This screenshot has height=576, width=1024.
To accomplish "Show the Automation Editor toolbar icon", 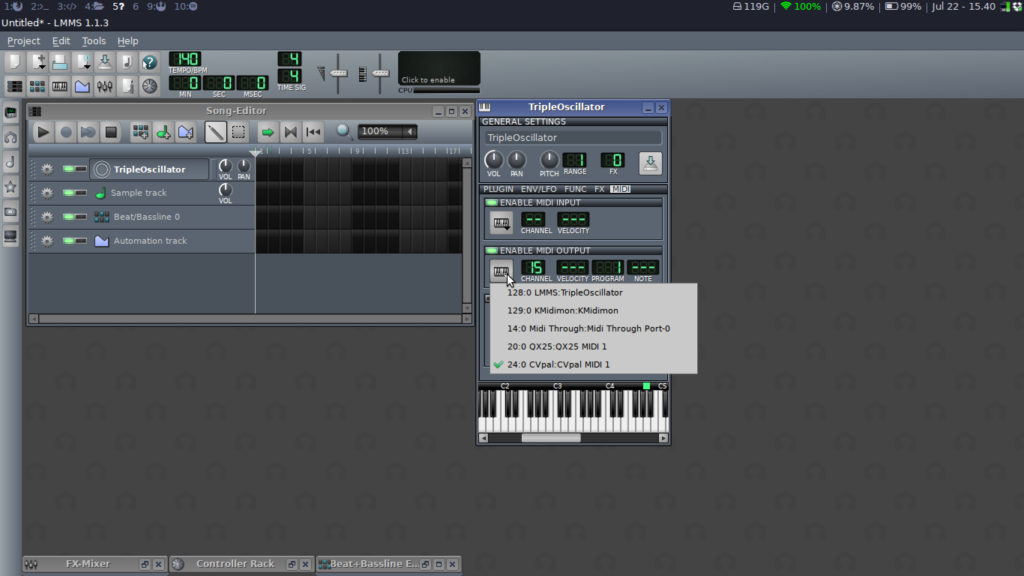I will point(82,86).
